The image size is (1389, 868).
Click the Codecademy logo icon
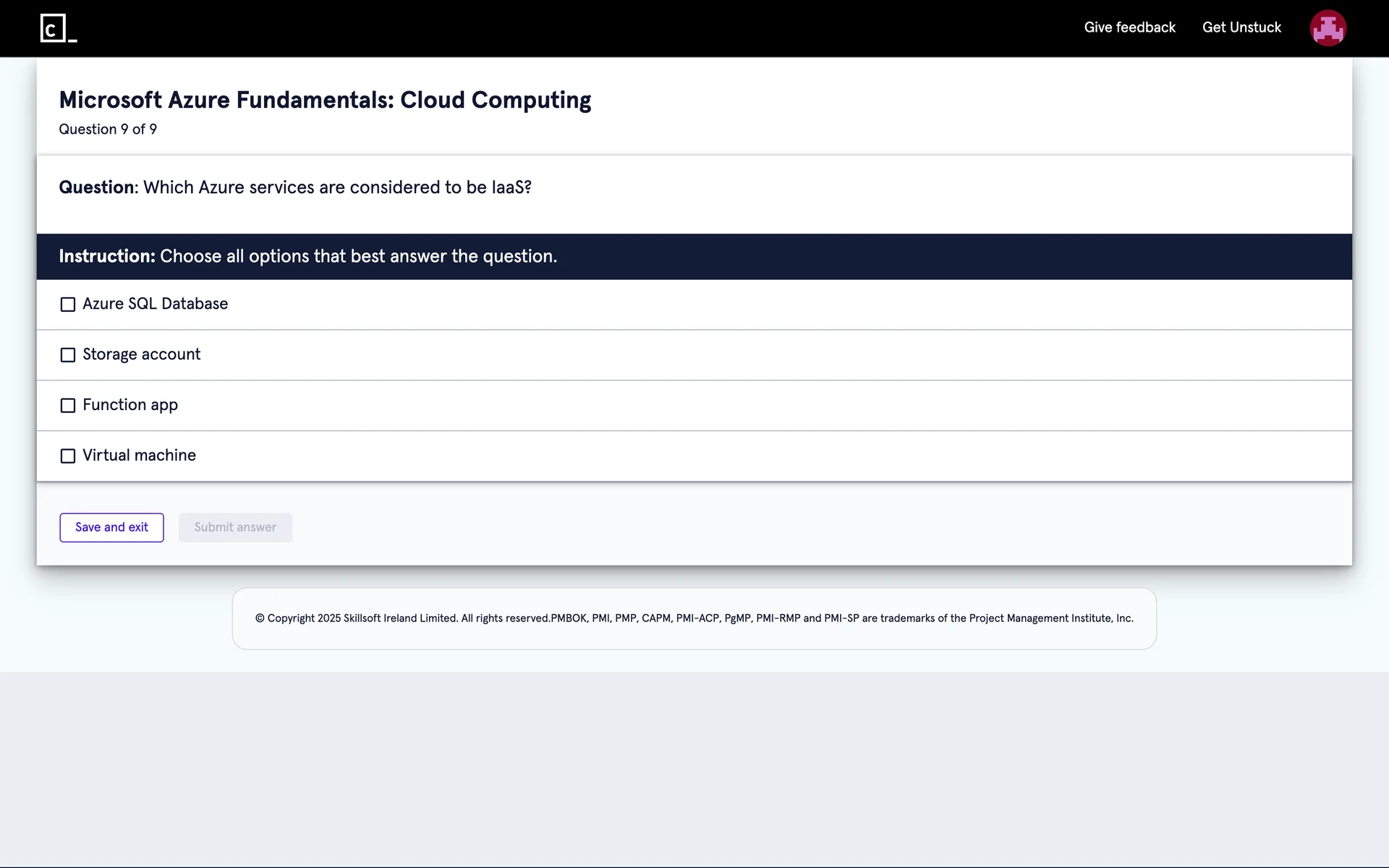58,28
